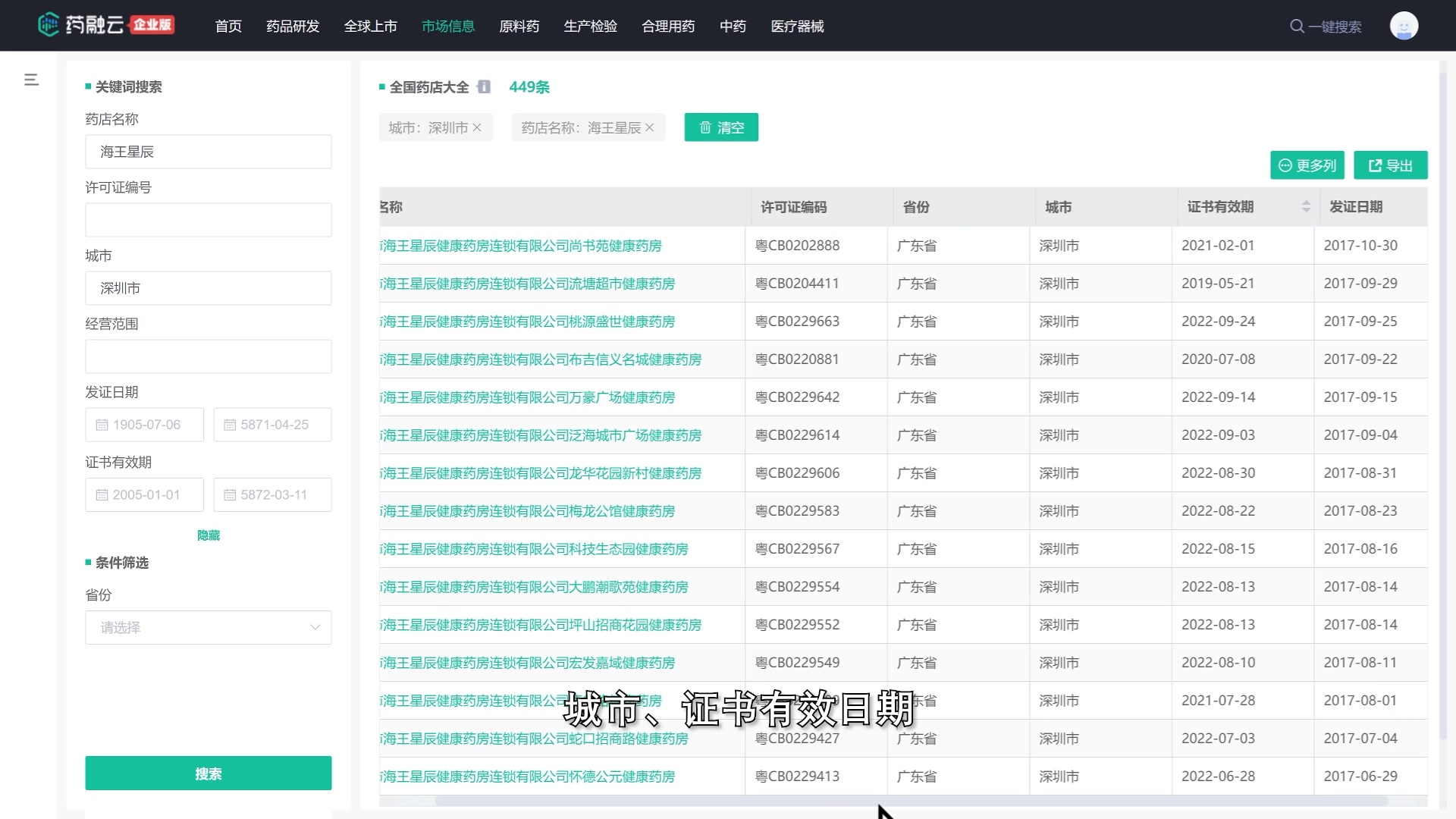
Task: Open 宏发嘉域健康药房 pharmacy link
Action: (528, 663)
